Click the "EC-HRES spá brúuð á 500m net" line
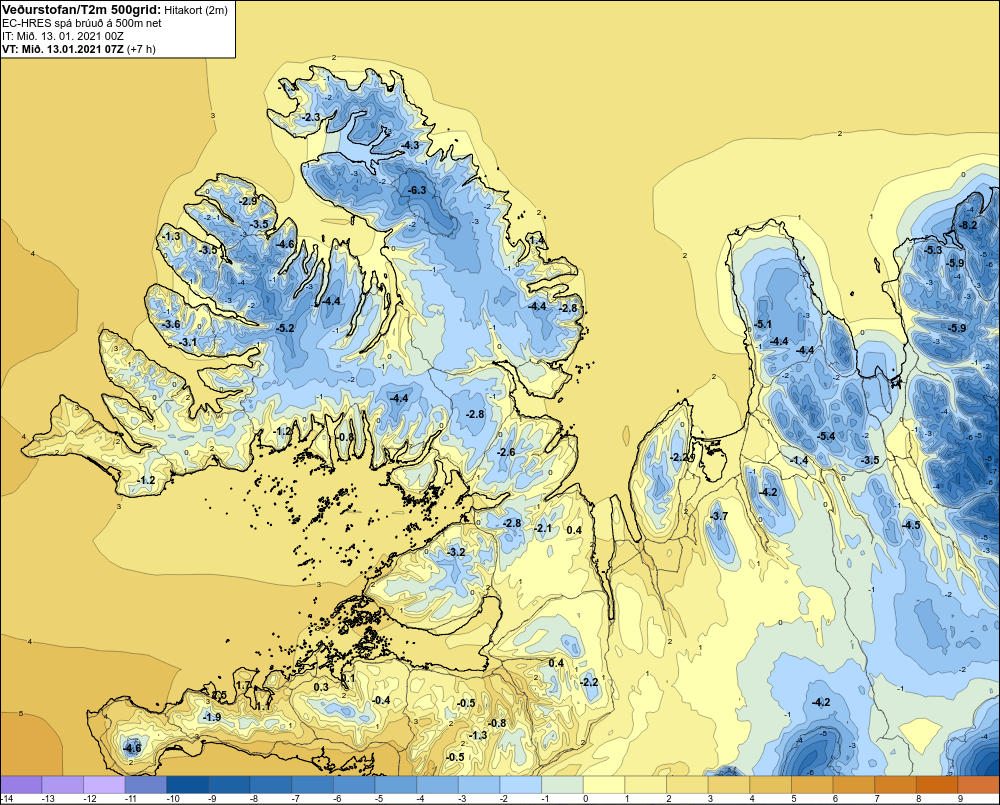The image size is (1000, 805). pos(82,23)
